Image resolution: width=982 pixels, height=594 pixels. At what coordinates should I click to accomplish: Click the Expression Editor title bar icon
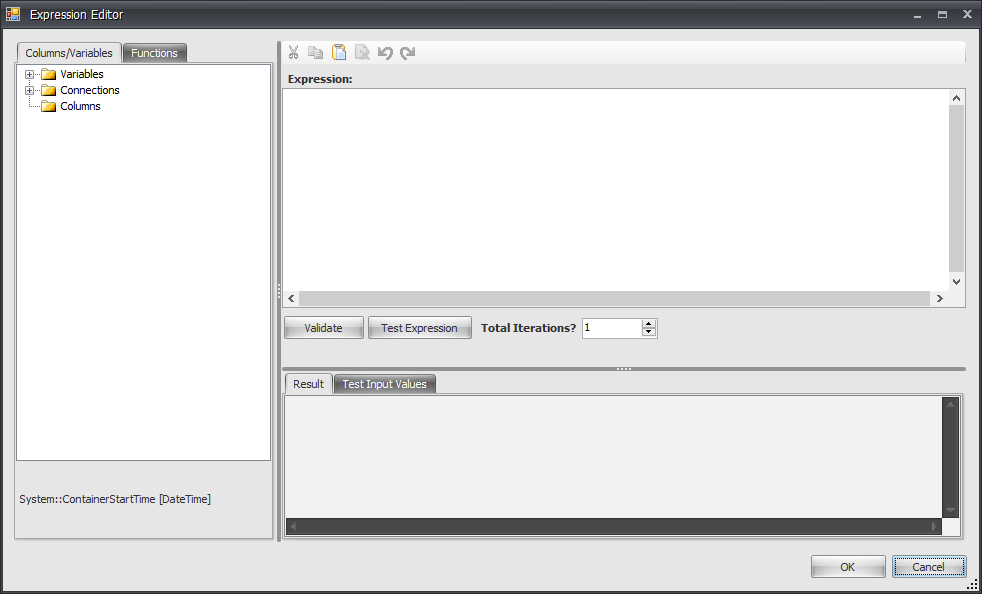(x=13, y=14)
